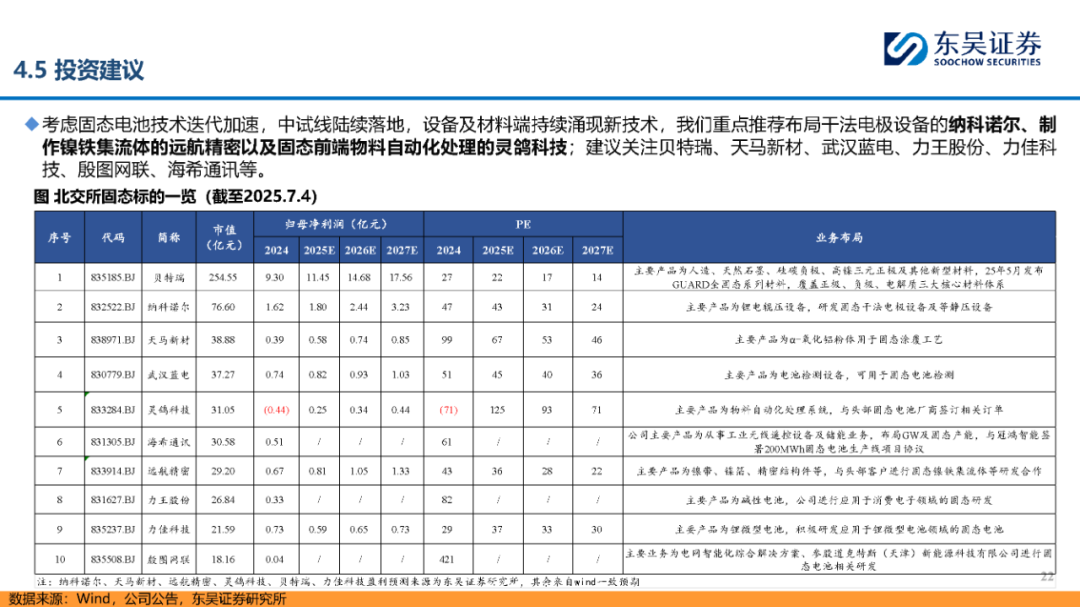The height and width of the screenshot is (607, 1080).
Task: Select stock code 835185.BJ
Action: pyautogui.click(x=113, y=277)
